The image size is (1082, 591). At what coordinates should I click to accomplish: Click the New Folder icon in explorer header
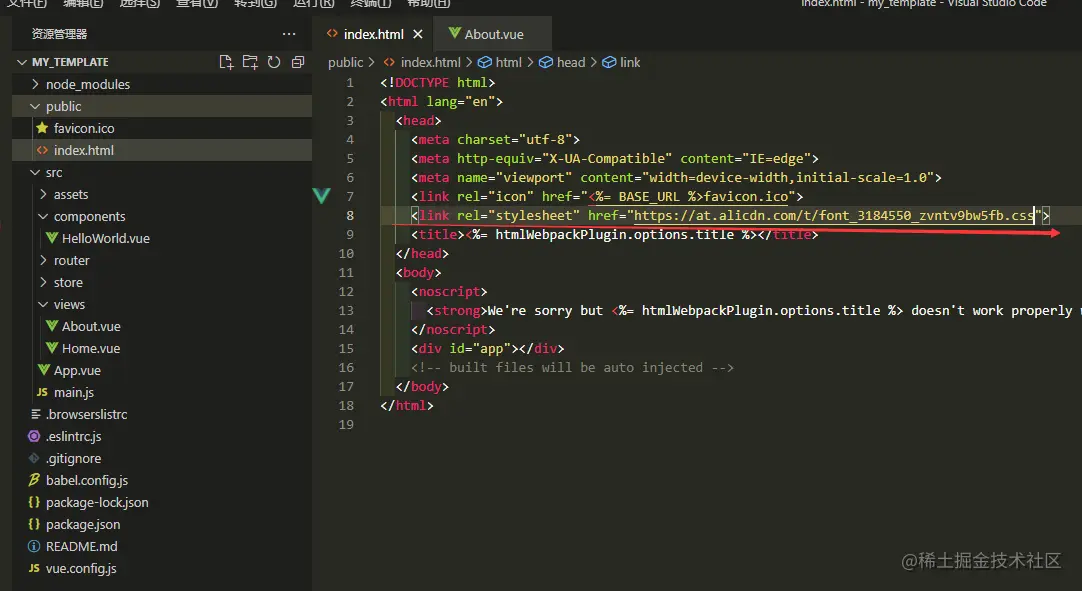click(x=250, y=62)
